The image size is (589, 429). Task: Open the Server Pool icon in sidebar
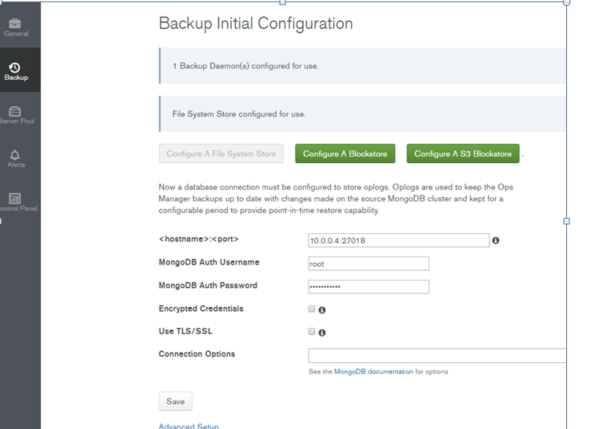[x=15, y=112]
